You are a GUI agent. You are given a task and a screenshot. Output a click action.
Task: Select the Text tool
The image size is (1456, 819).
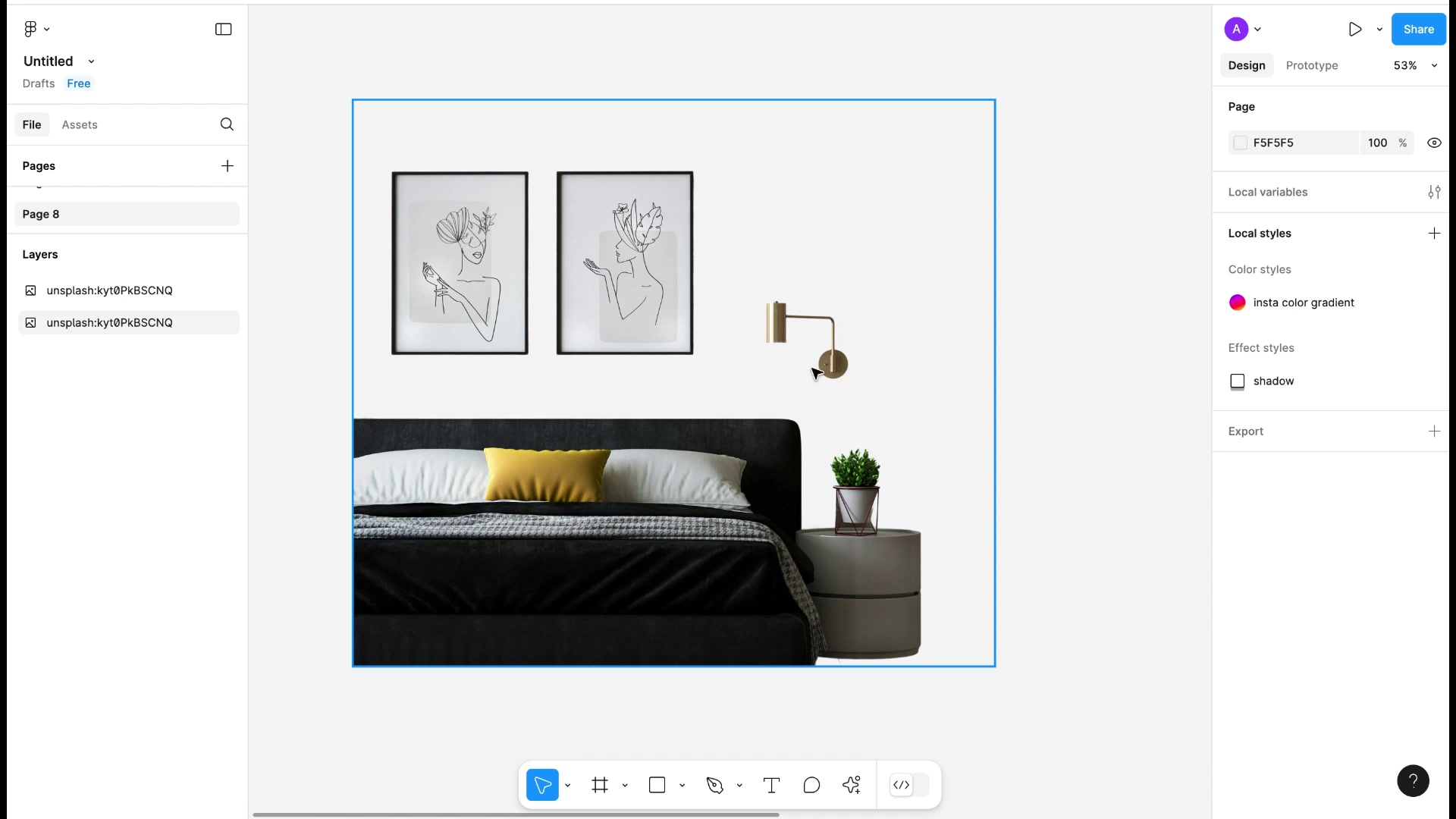771,785
